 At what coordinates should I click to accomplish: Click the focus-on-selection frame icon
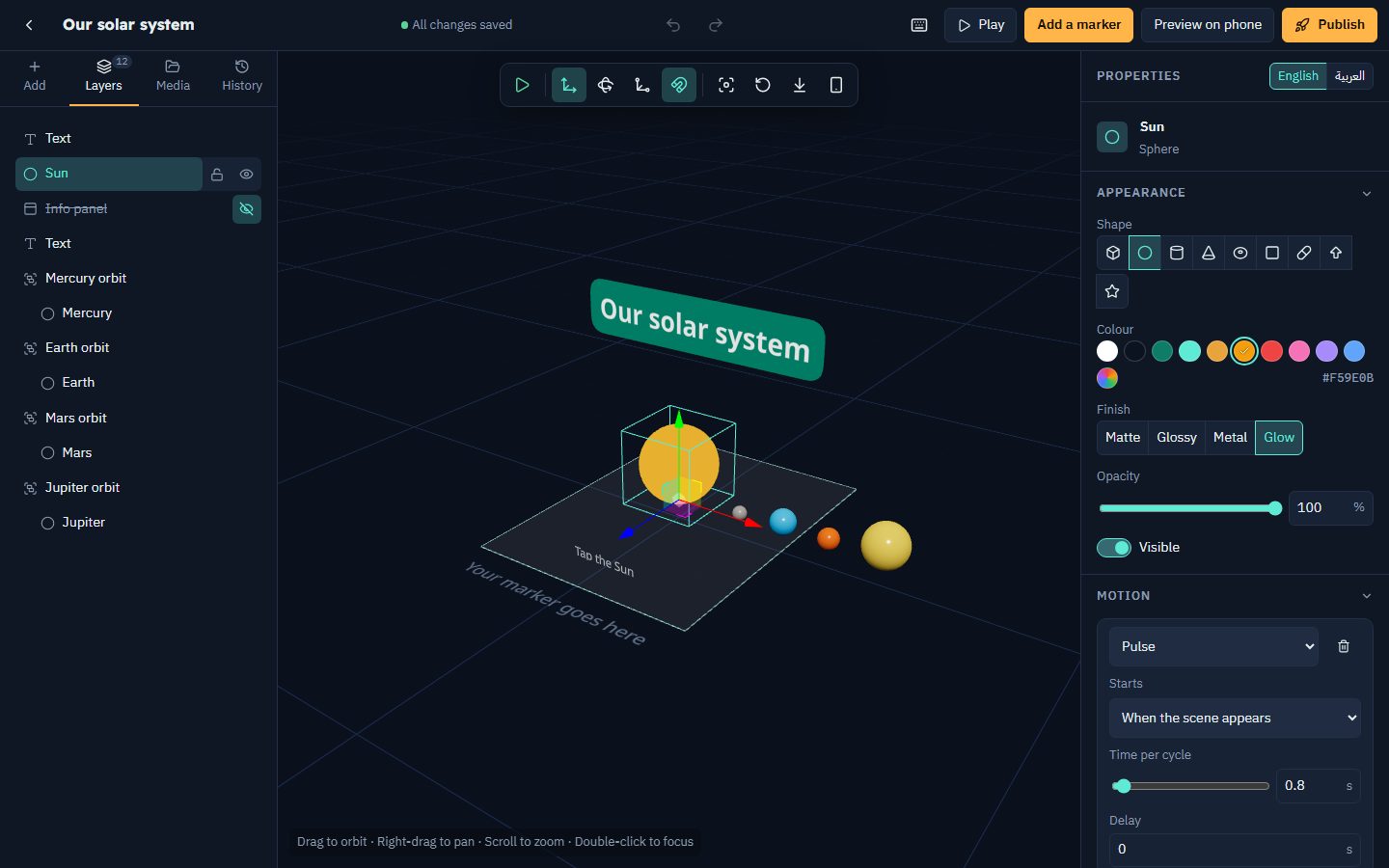tap(726, 85)
